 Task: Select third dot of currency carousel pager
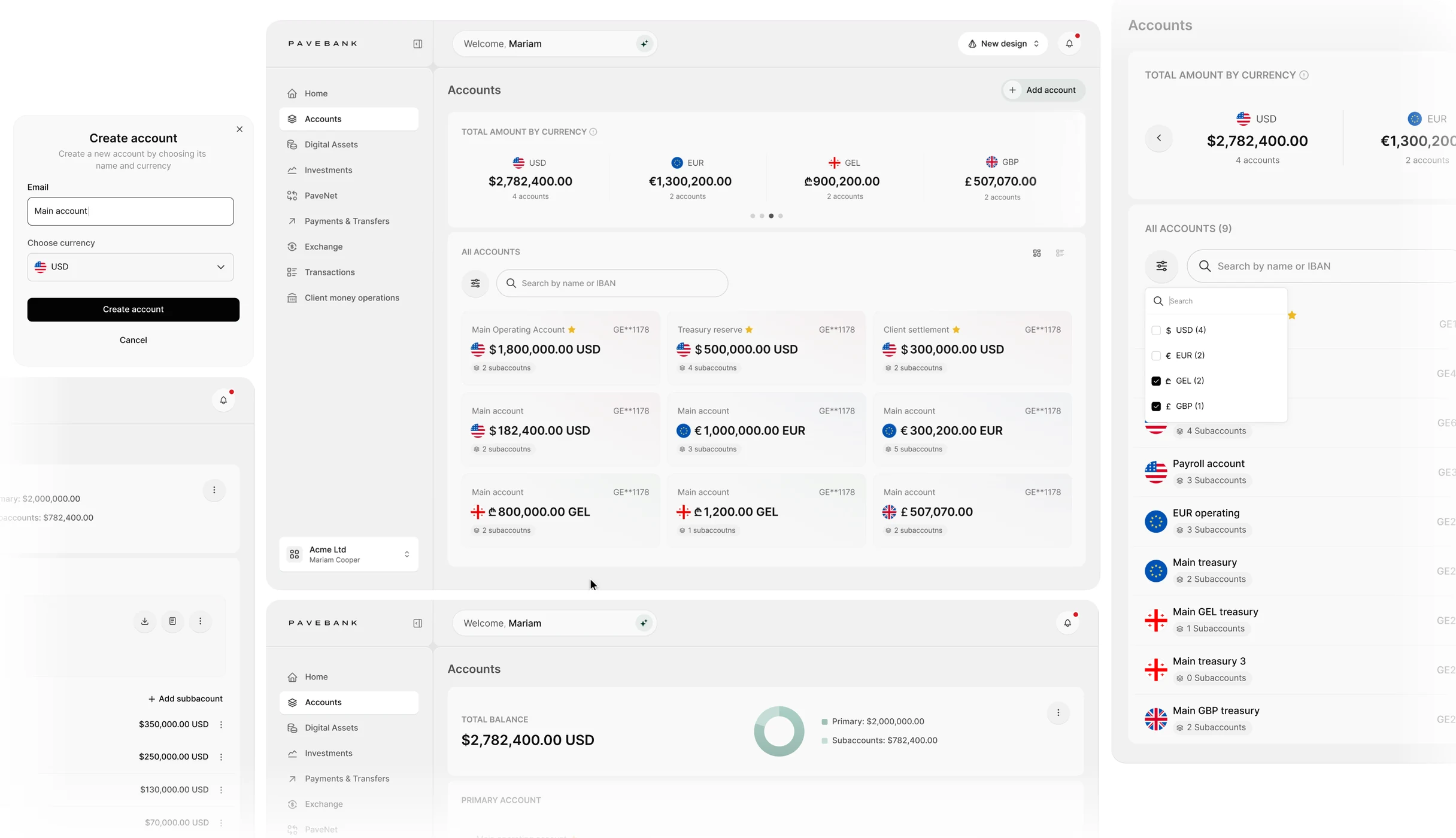(771, 216)
